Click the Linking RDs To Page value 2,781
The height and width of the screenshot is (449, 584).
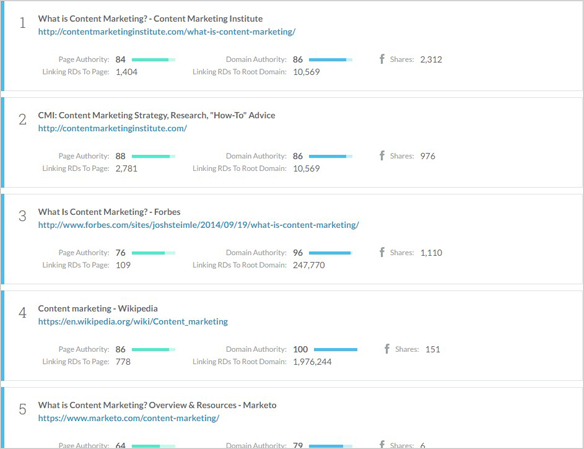pyautogui.click(x=126, y=169)
